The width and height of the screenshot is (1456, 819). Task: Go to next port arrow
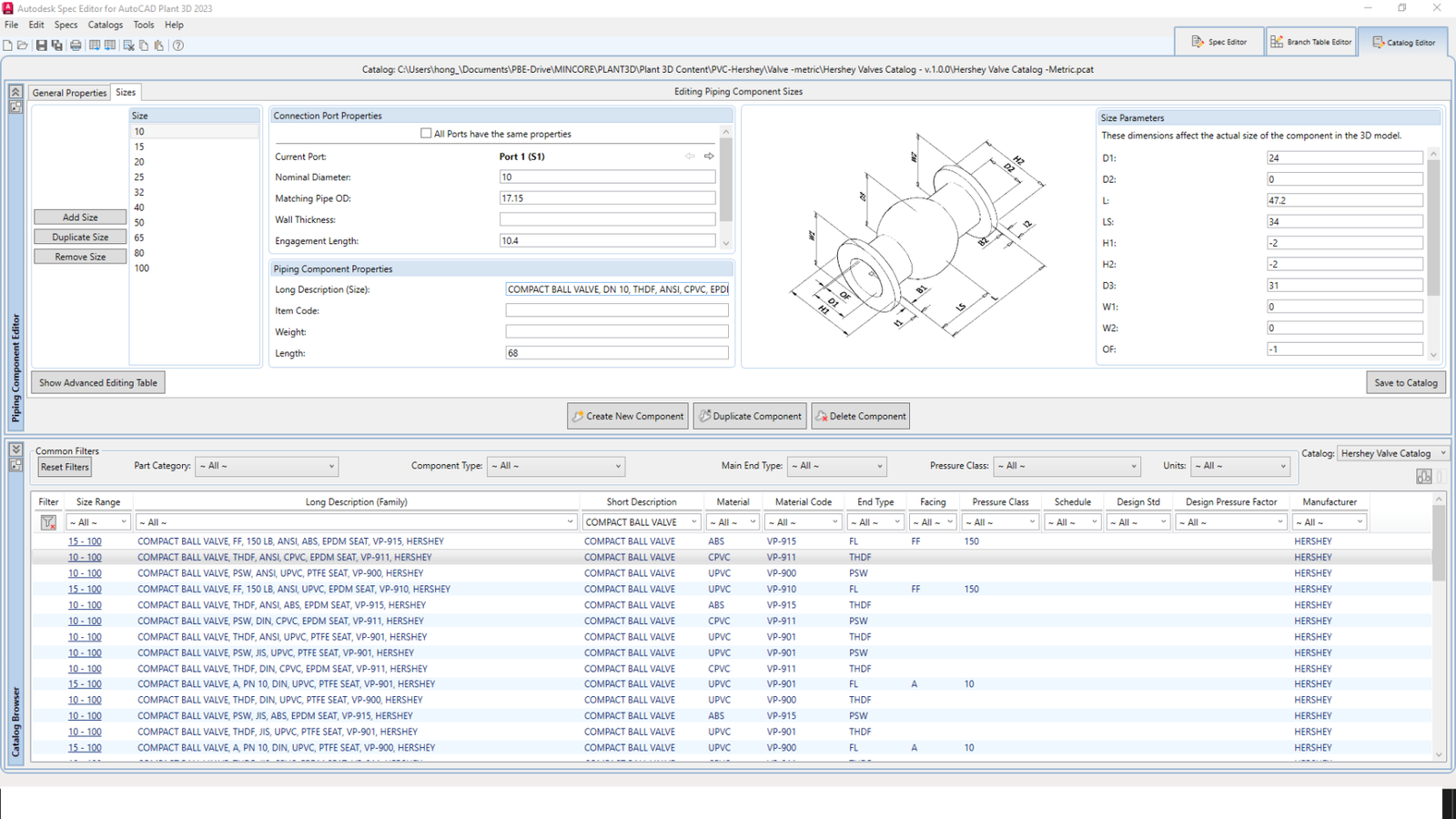pos(709,157)
